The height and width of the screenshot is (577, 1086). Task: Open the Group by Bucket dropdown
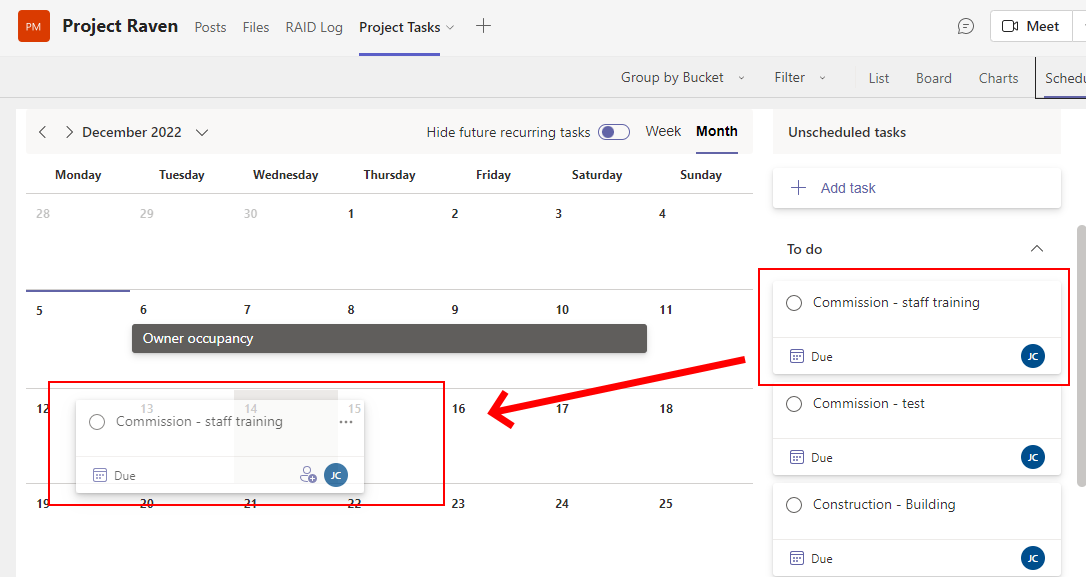coord(683,78)
